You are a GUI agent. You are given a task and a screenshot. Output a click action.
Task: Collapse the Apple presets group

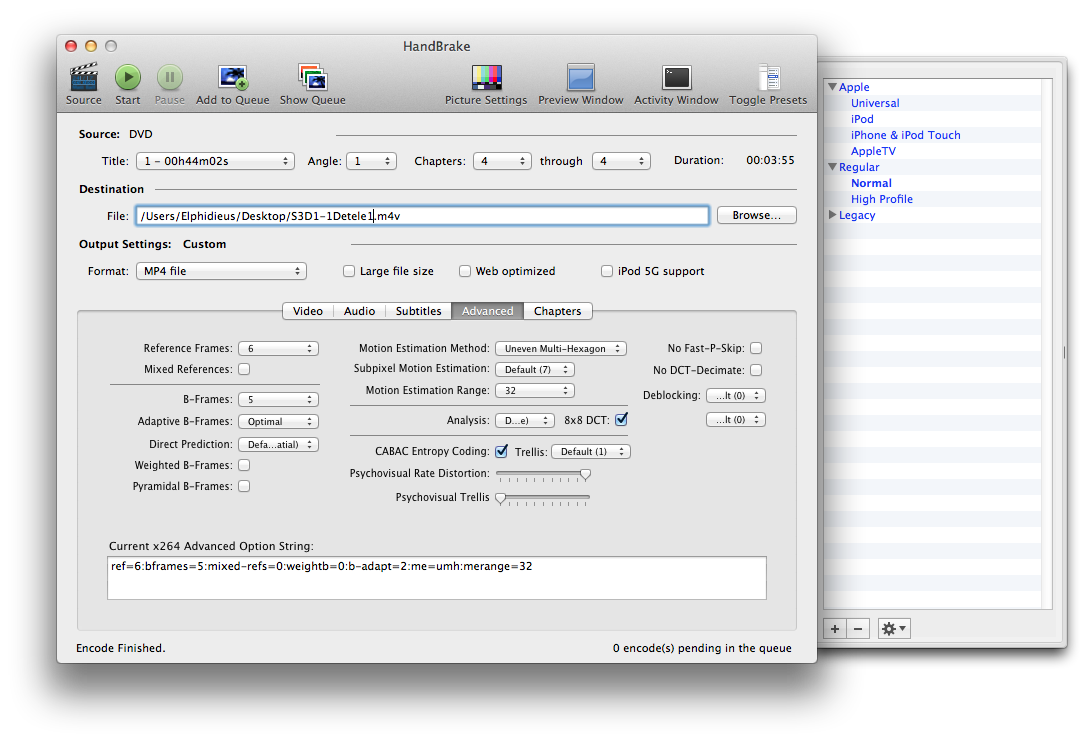(x=832, y=87)
